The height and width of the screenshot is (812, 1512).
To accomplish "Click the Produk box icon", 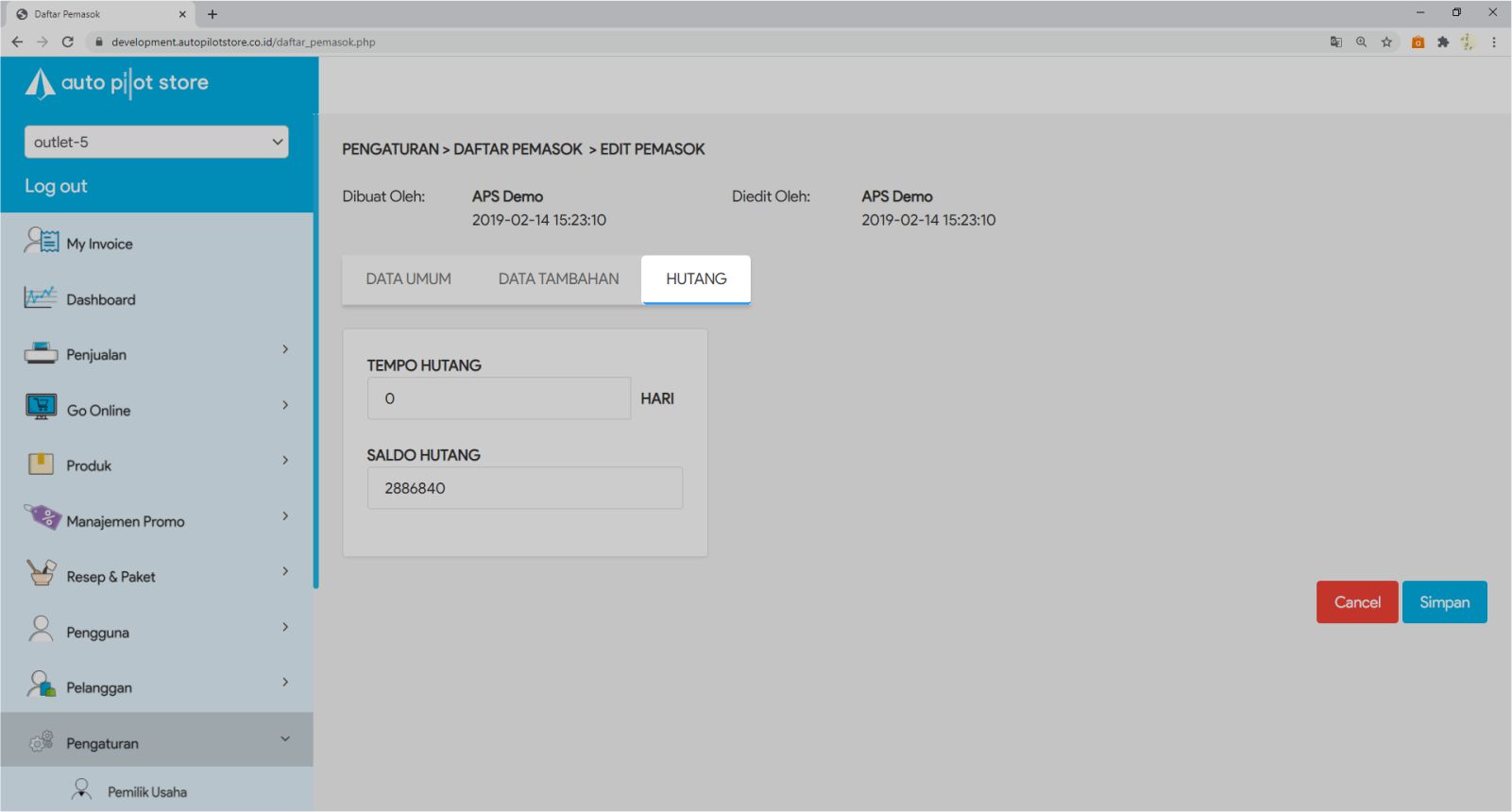I will (41, 464).
